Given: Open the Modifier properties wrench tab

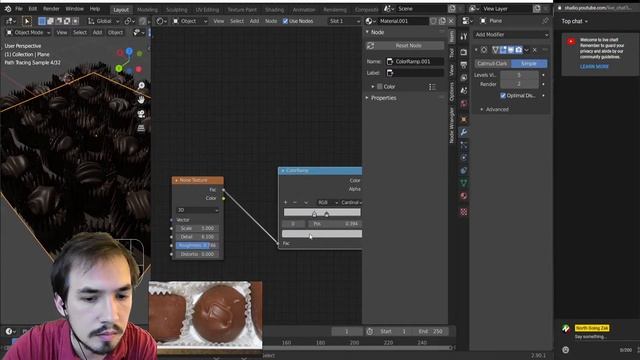Looking at the screenshot, I should 464,132.
